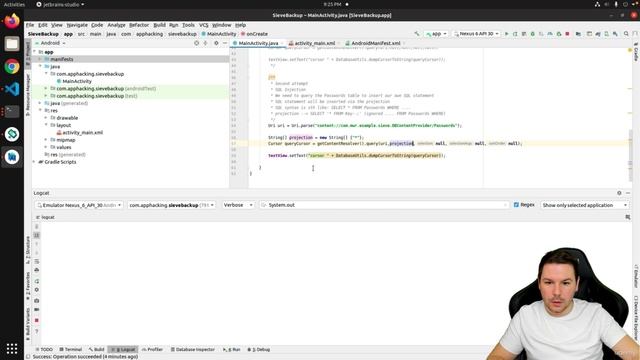Image resolution: width=640 pixels, height=360 pixels.
Task: Hide the Logcat panel with minus icon
Action: [x=628, y=193]
